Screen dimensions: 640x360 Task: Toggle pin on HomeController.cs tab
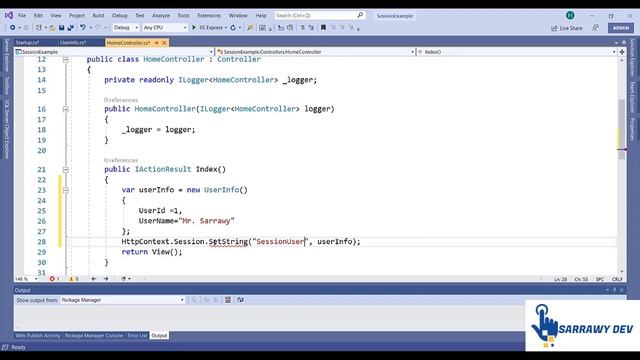point(157,42)
